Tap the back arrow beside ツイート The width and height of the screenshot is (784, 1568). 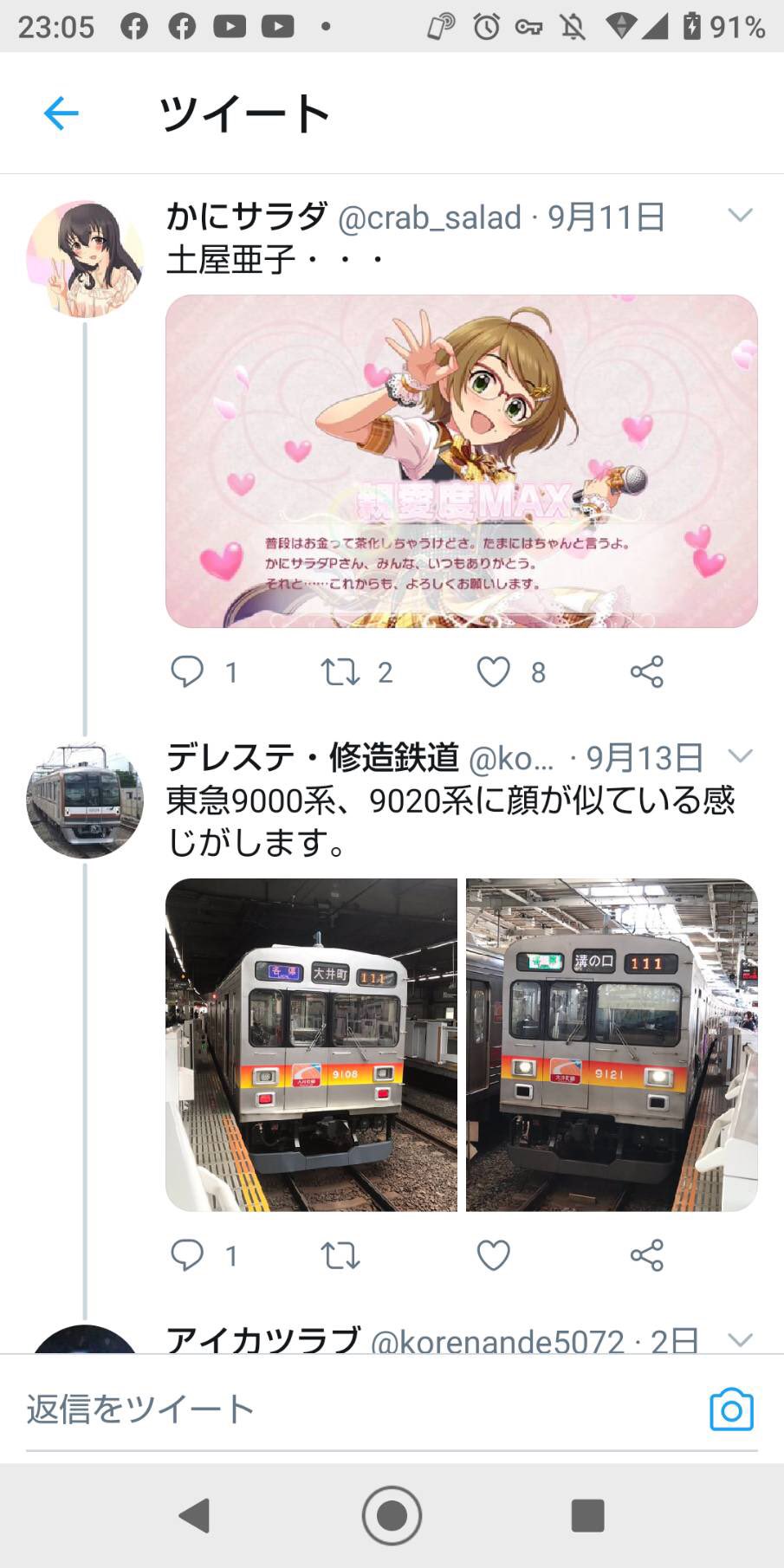(61, 113)
